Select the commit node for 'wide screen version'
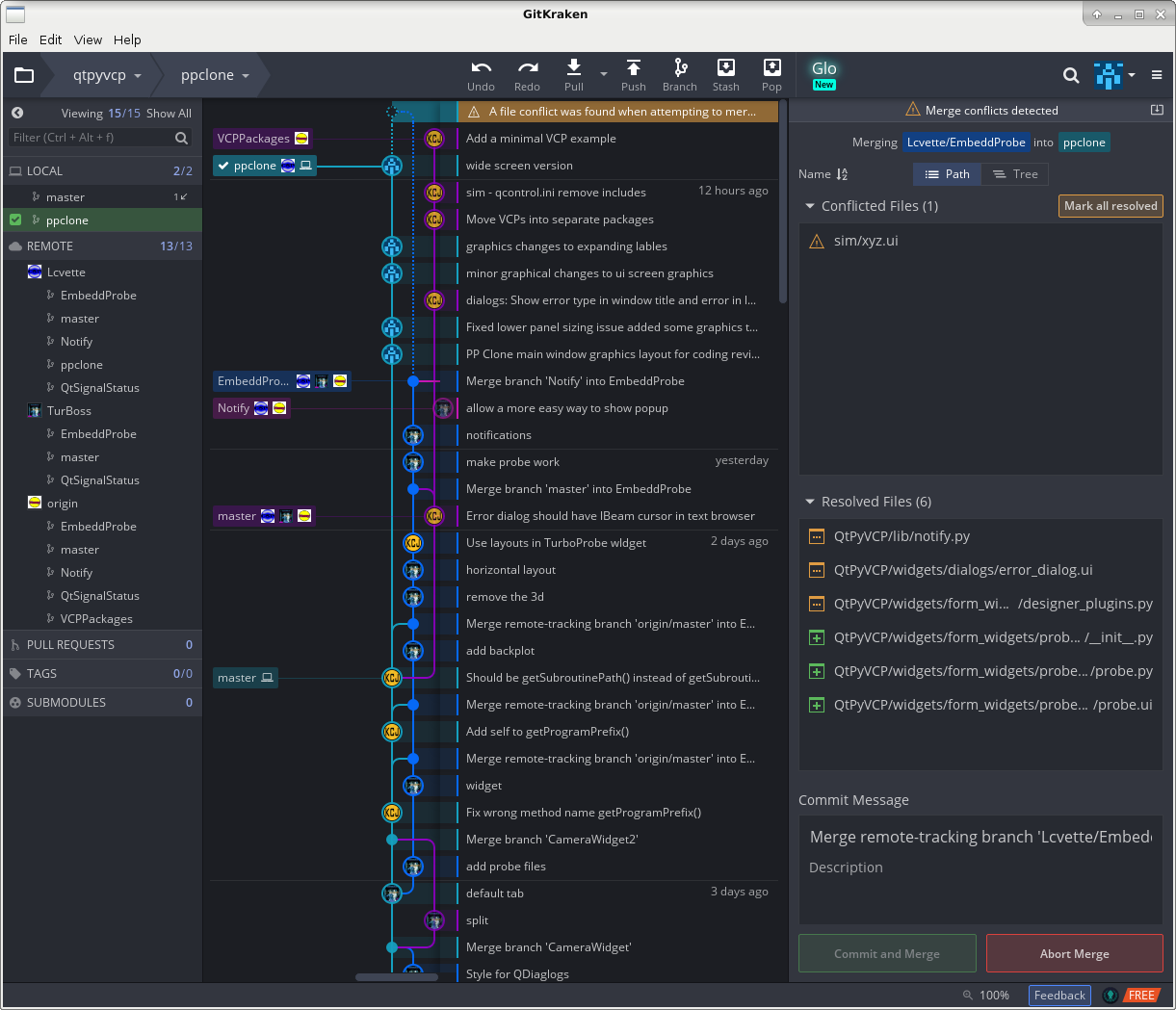1176x1010 pixels. [392, 166]
